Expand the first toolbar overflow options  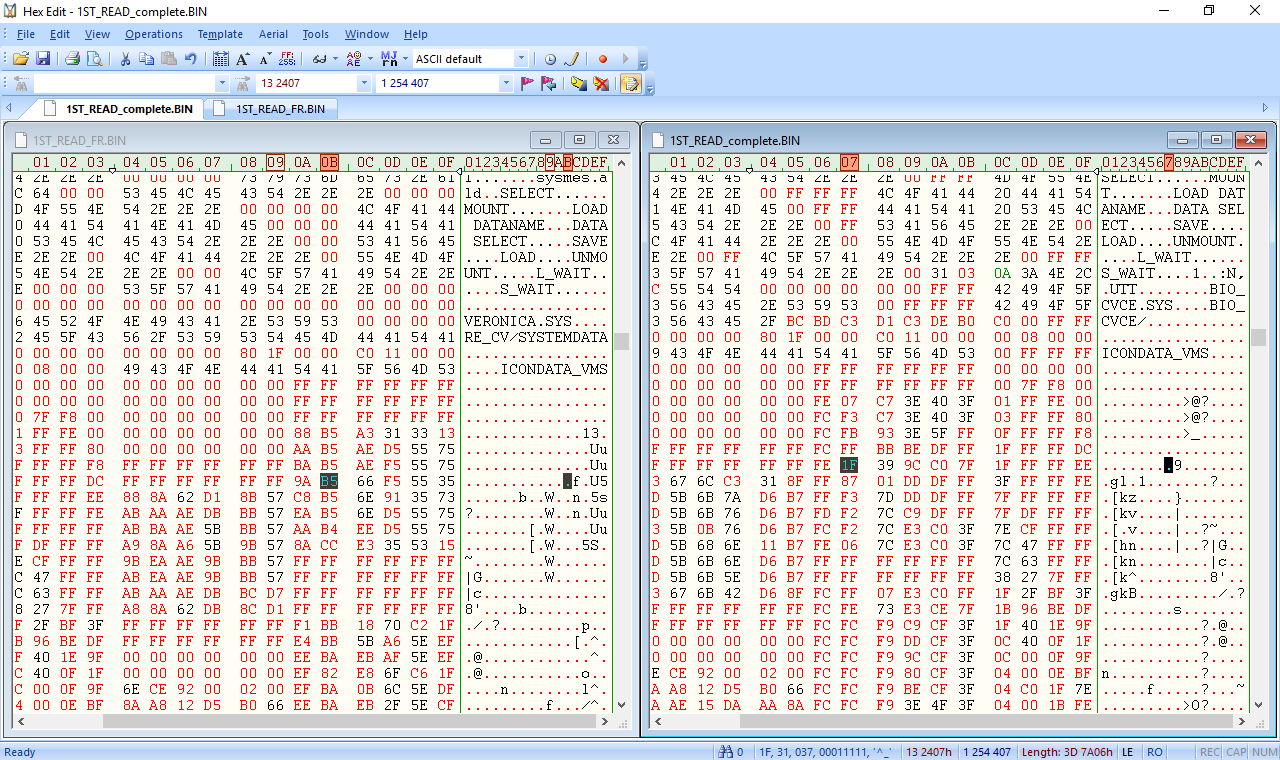pyautogui.click(x=643, y=63)
